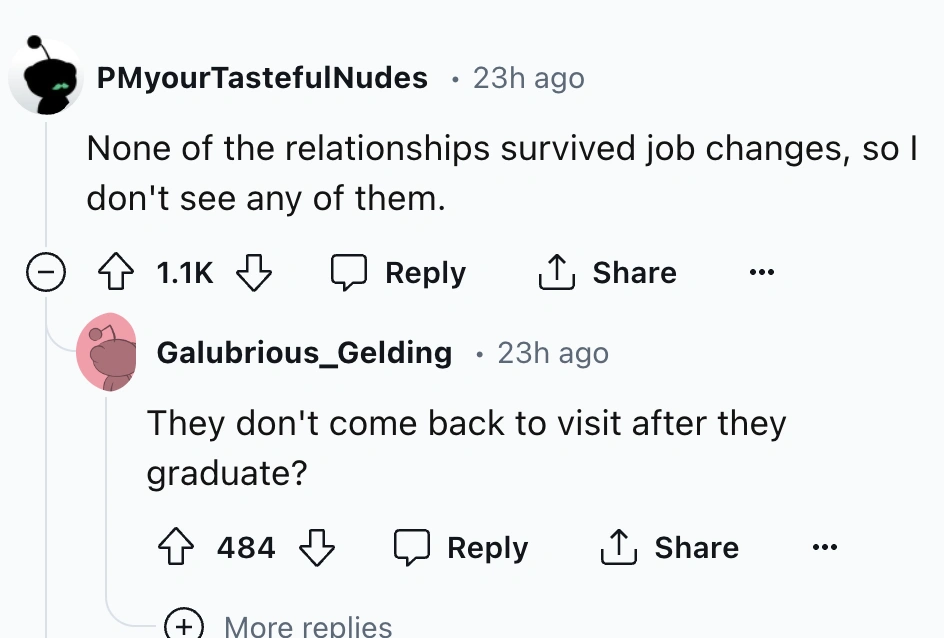Open more options on the top comment
This screenshot has width=944, height=638.
pos(765,273)
